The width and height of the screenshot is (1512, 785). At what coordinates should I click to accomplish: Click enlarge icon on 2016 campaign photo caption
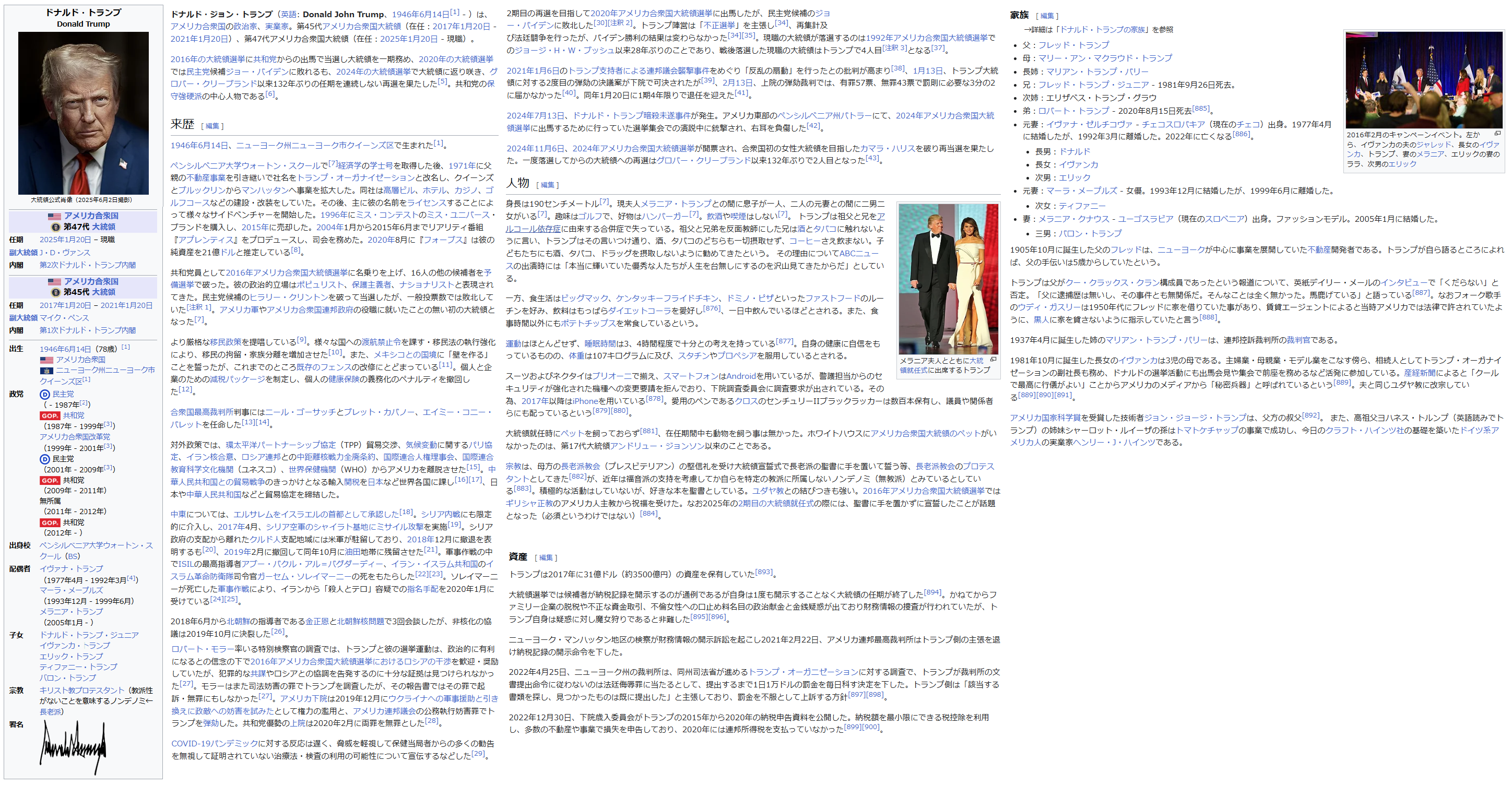1497,134
